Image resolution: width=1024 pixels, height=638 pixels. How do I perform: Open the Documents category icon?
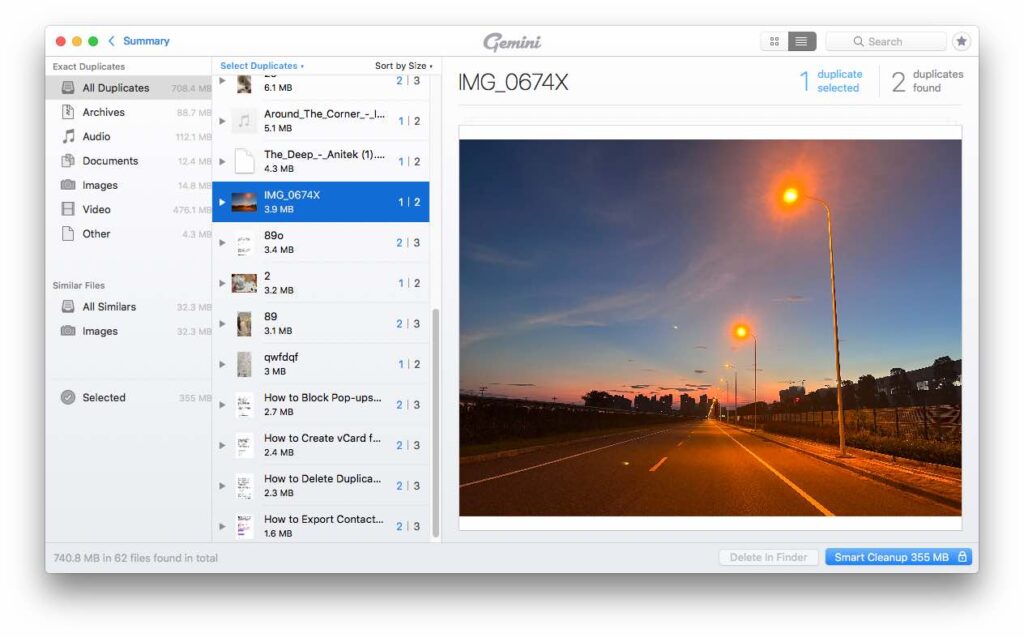tap(68, 161)
